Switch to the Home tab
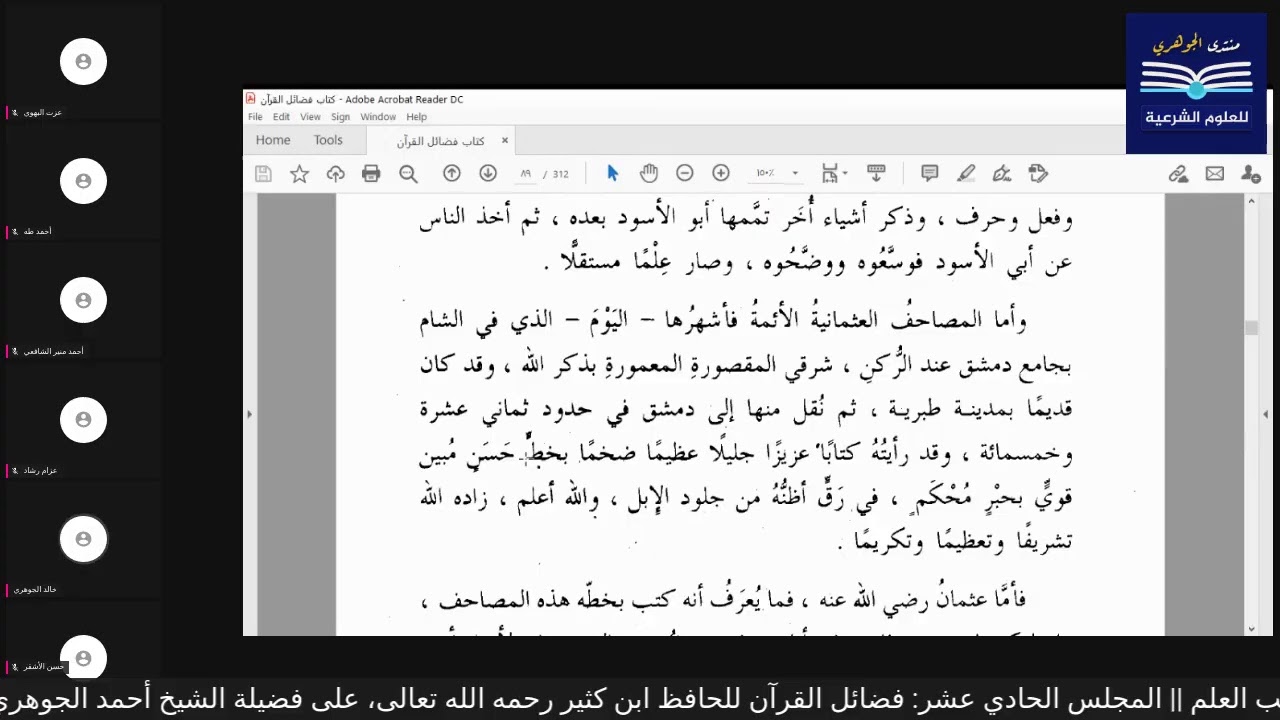The image size is (1280, 720). (x=273, y=140)
